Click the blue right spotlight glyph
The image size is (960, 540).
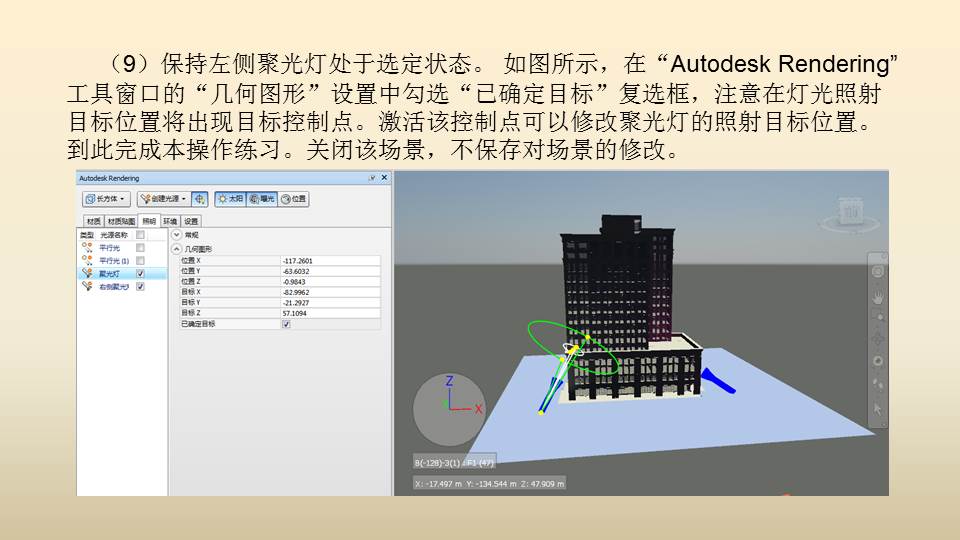[x=717, y=380]
